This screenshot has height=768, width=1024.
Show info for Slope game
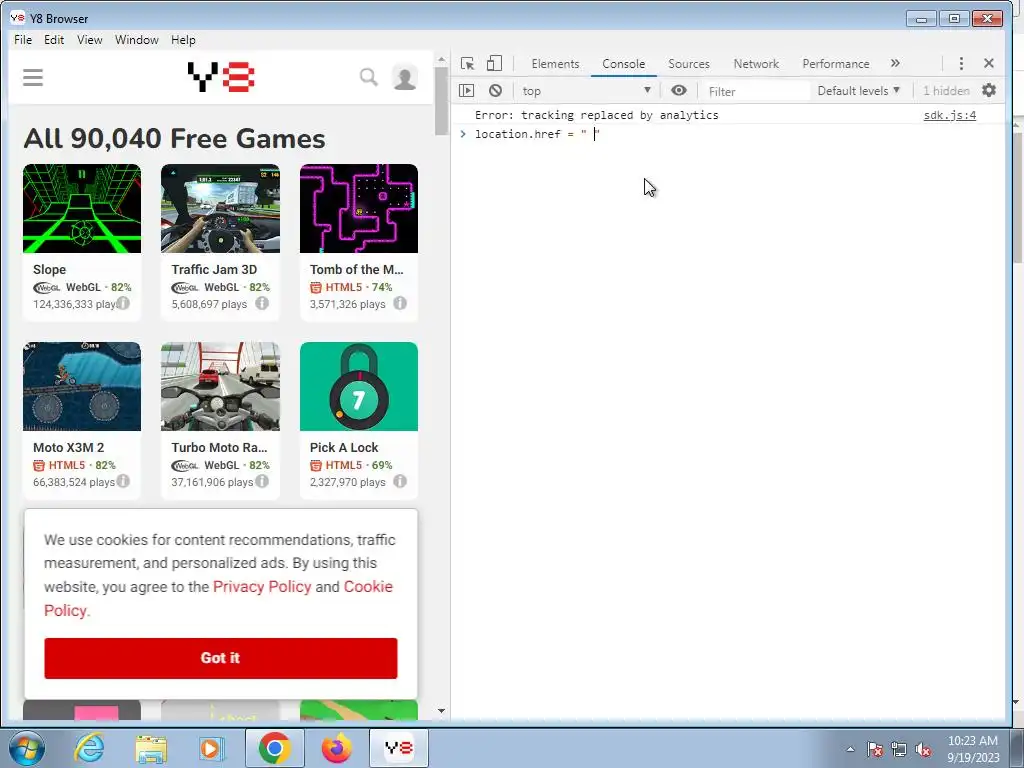point(123,303)
